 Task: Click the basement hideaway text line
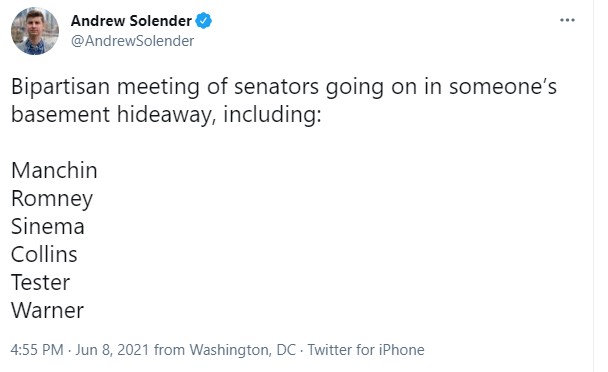coord(166,114)
